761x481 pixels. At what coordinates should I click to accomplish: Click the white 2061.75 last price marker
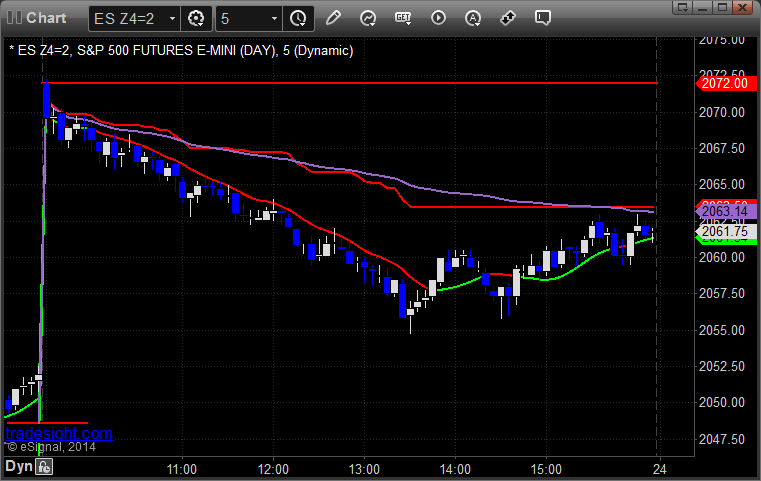[726, 231]
